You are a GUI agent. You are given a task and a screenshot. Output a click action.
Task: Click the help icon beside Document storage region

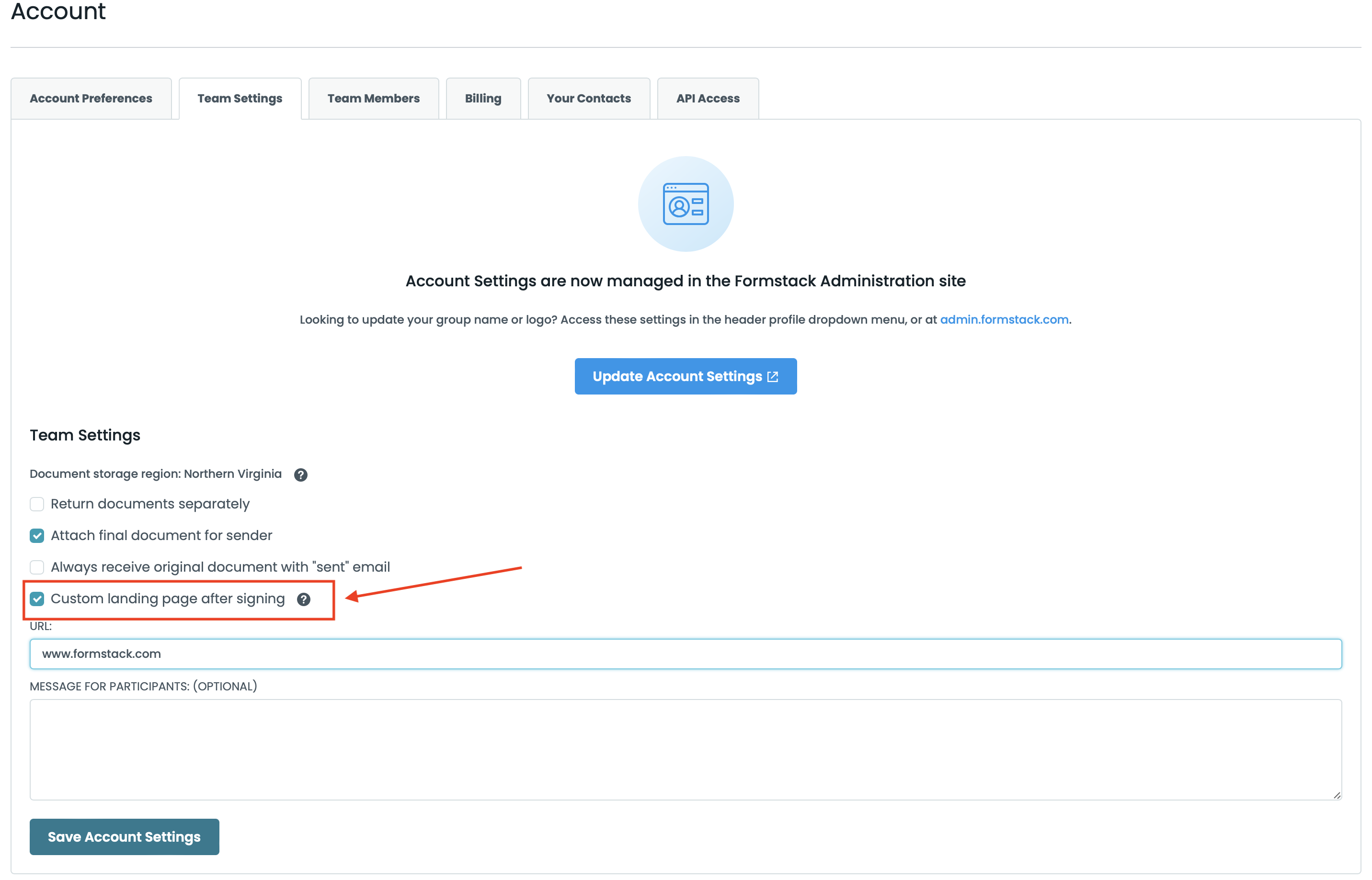301,475
